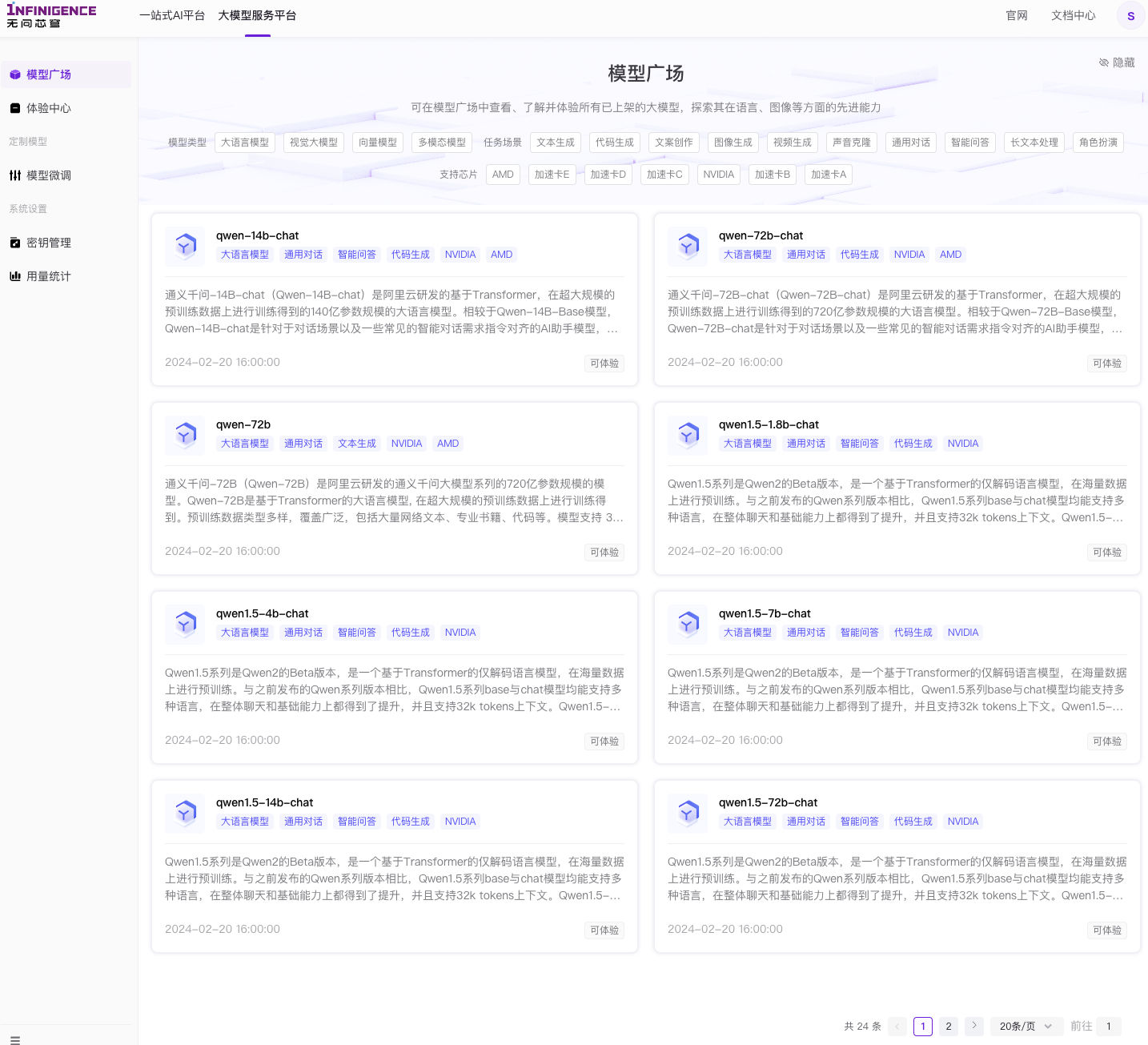Click 可体验 button on qwen1.5-72b-chat card
Viewport: 1148px width, 1045px height.
(x=1107, y=930)
